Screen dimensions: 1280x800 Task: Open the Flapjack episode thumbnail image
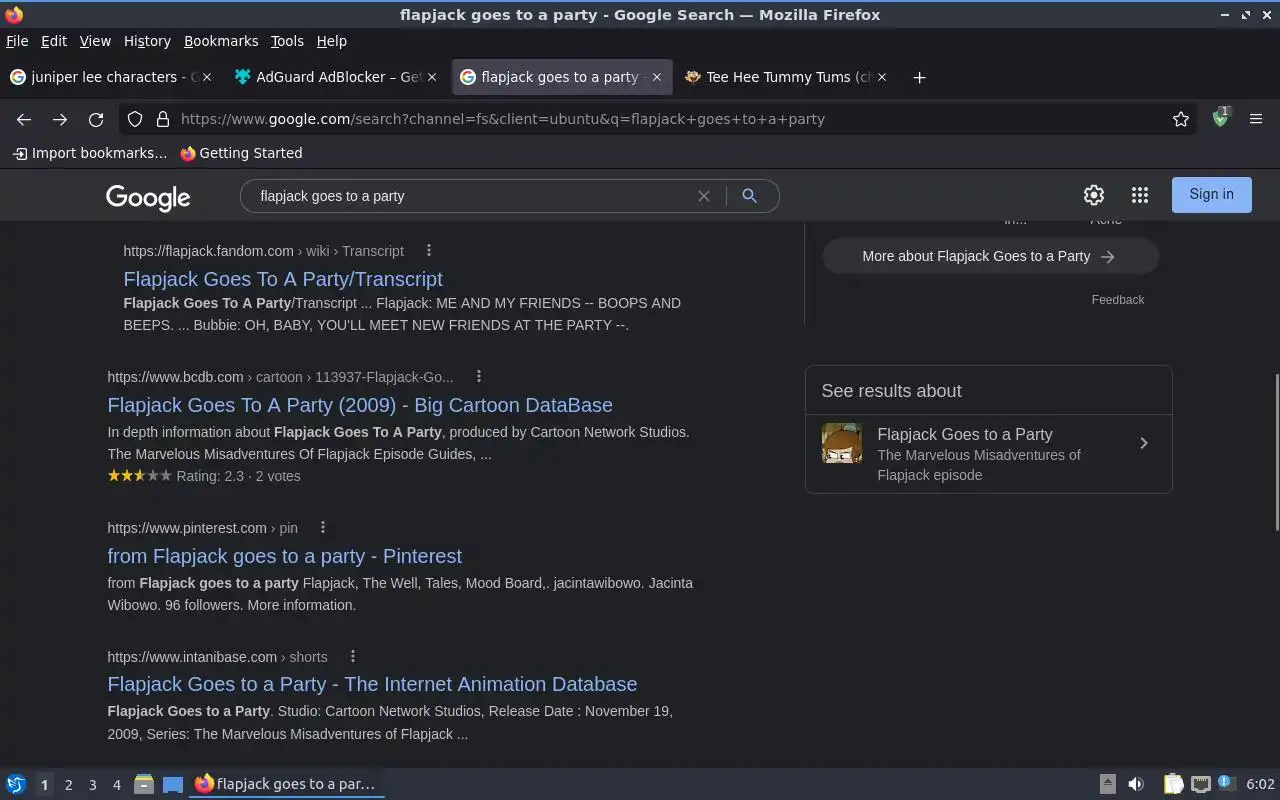click(842, 443)
